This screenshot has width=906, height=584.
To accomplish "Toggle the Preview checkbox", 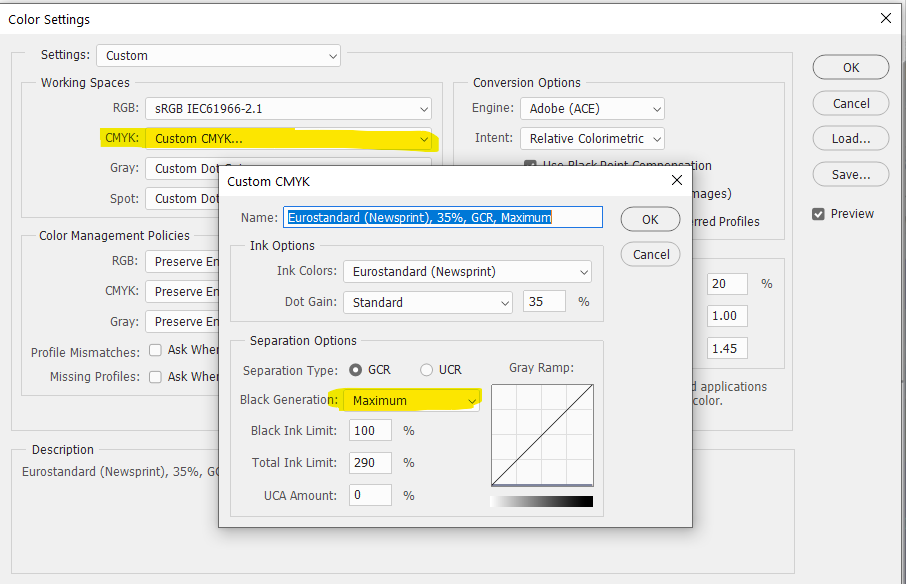I will (x=817, y=213).
